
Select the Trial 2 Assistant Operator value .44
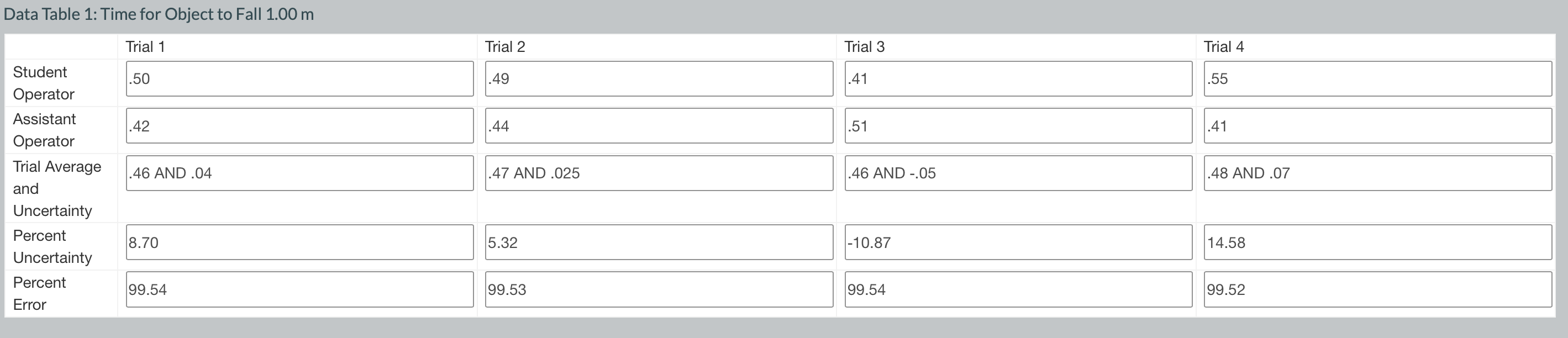point(659,126)
